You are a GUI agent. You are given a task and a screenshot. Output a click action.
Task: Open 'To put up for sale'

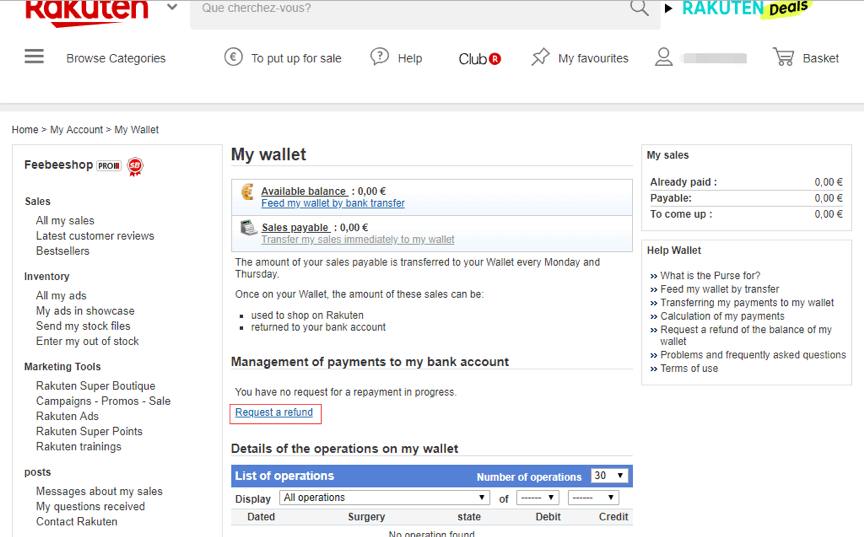click(296, 58)
